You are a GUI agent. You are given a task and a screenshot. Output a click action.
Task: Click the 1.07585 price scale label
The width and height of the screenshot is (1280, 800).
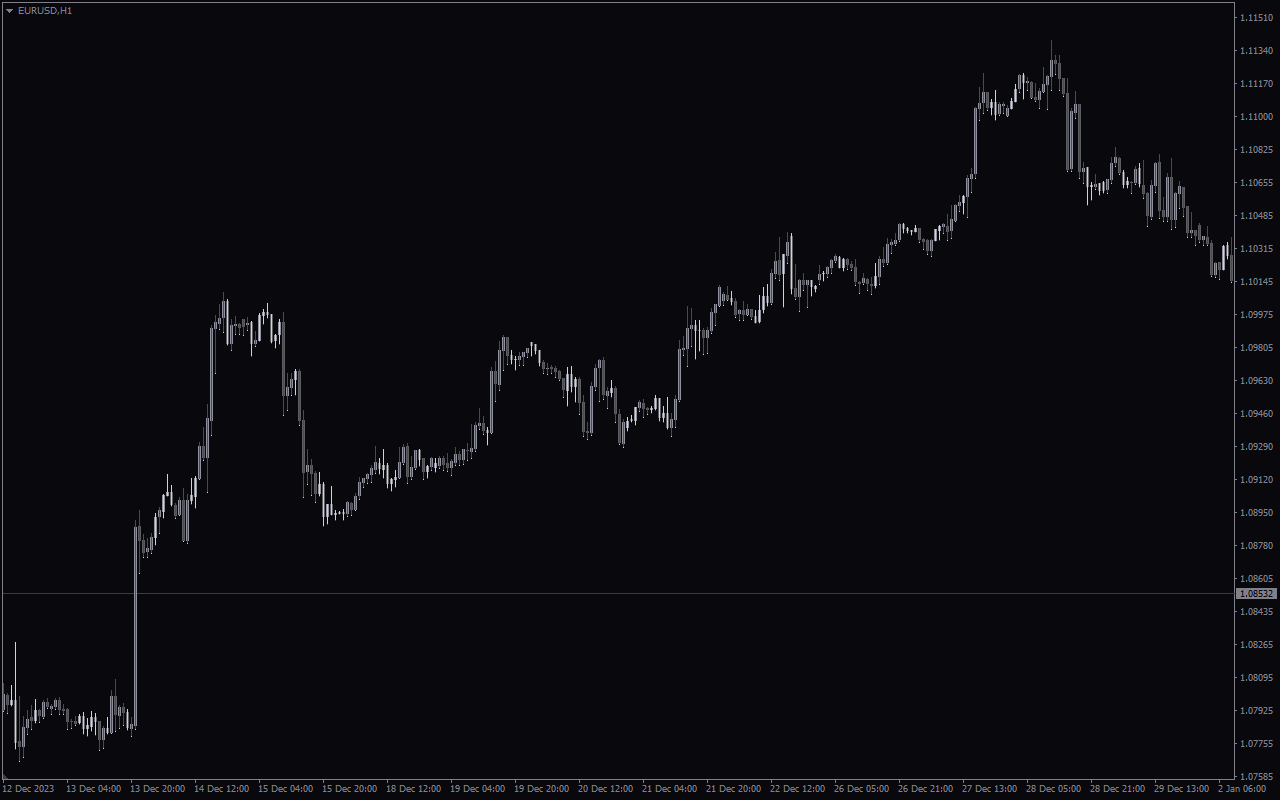1257,776
